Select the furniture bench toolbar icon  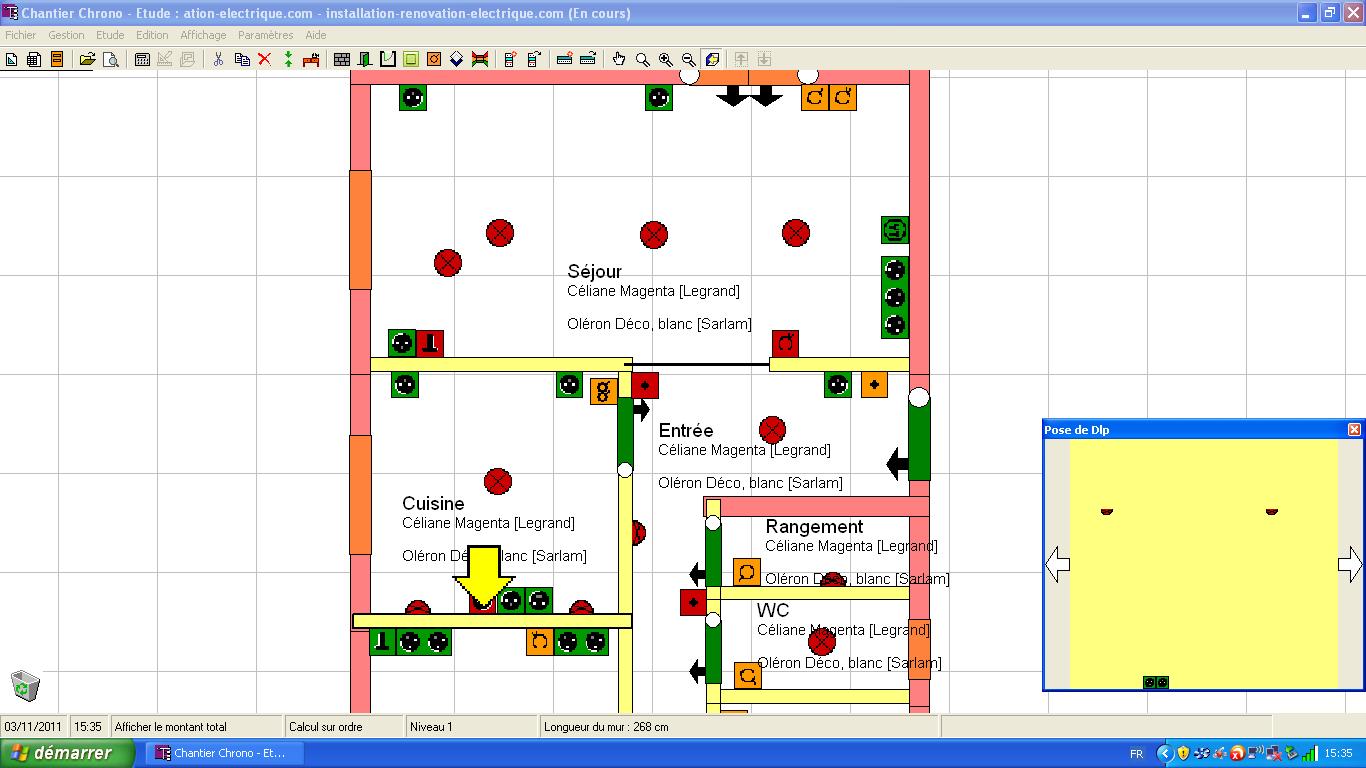click(x=311, y=60)
